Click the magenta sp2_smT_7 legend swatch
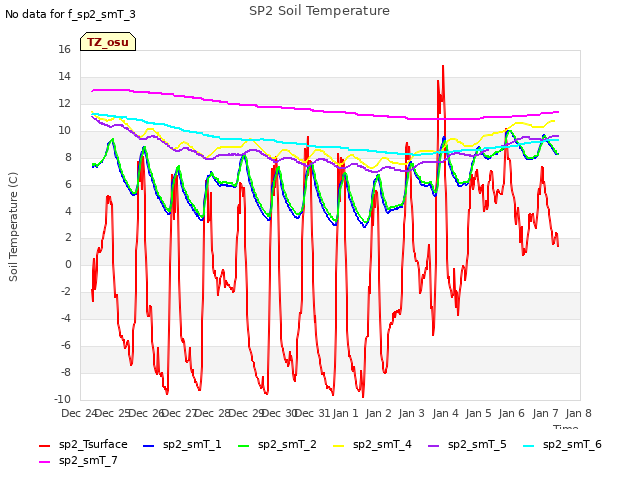This screenshot has width=640, height=480. coord(44,462)
